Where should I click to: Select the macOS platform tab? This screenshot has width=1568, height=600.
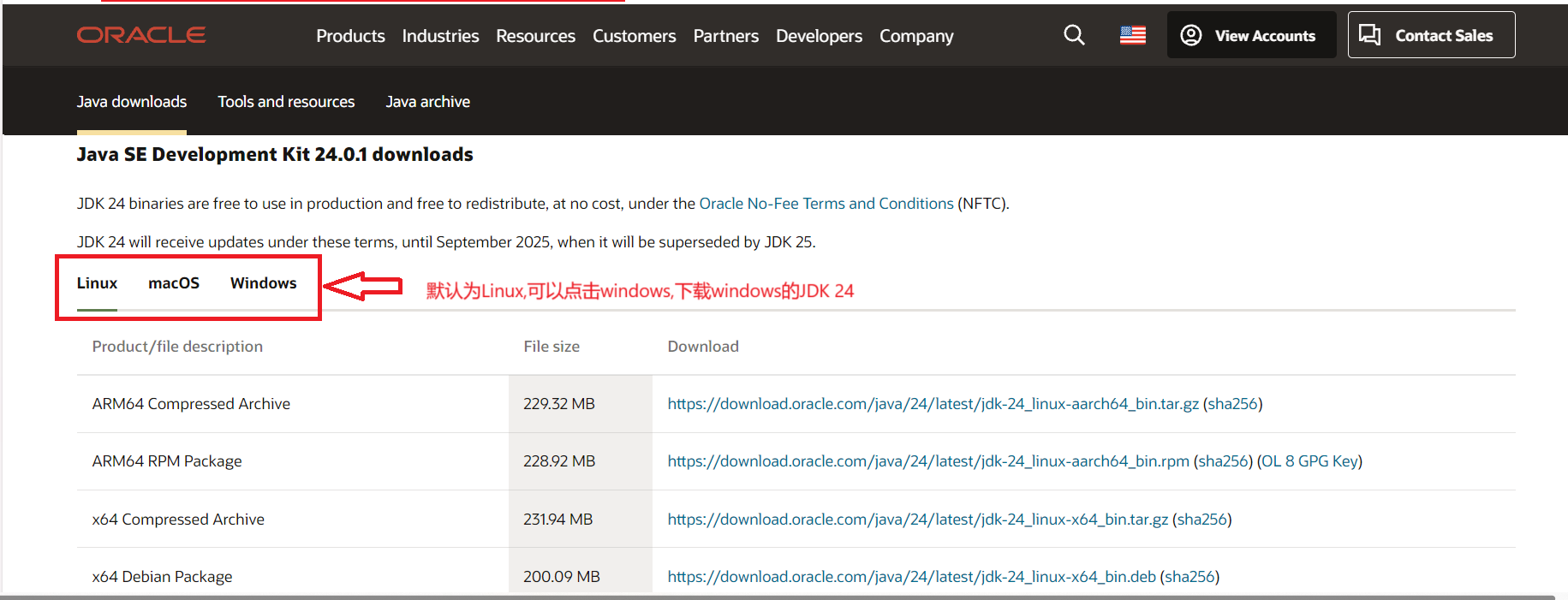[x=174, y=283]
